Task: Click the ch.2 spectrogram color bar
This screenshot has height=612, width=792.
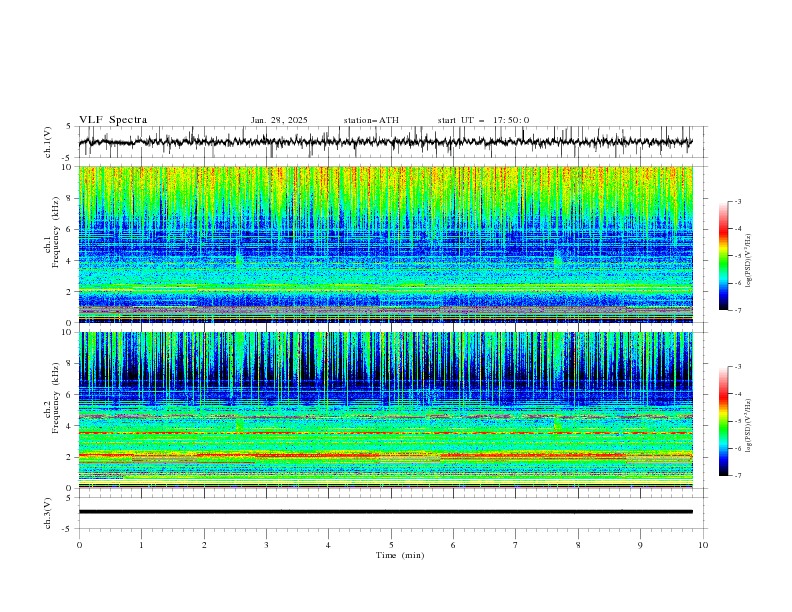Action: pos(723,421)
